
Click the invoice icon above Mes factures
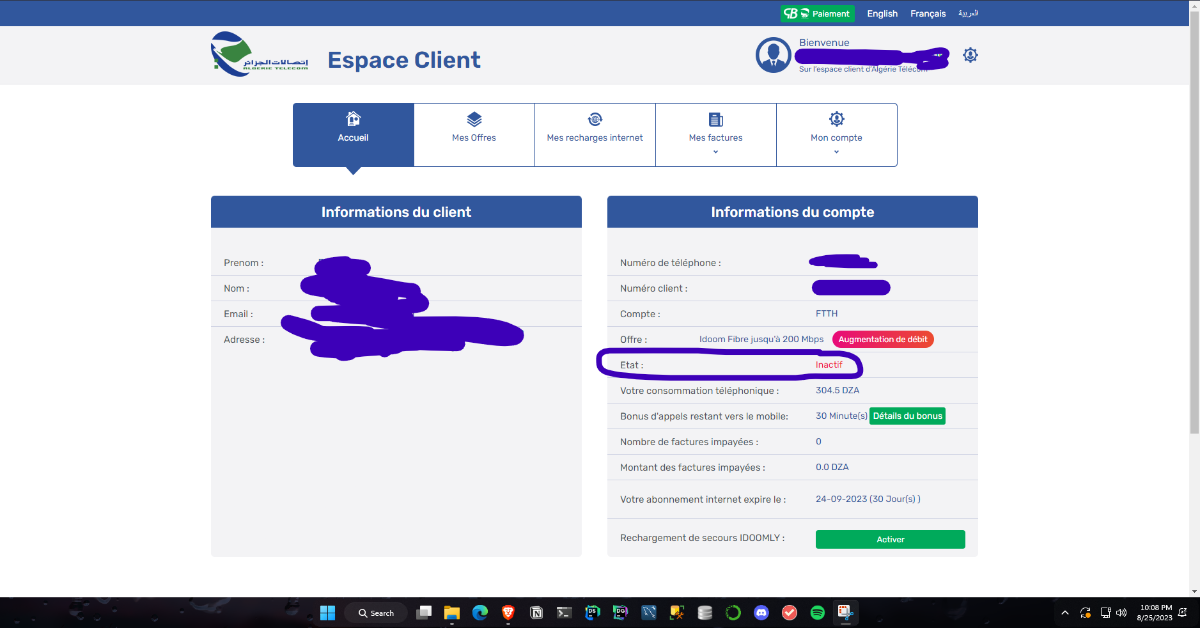pos(716,119)
